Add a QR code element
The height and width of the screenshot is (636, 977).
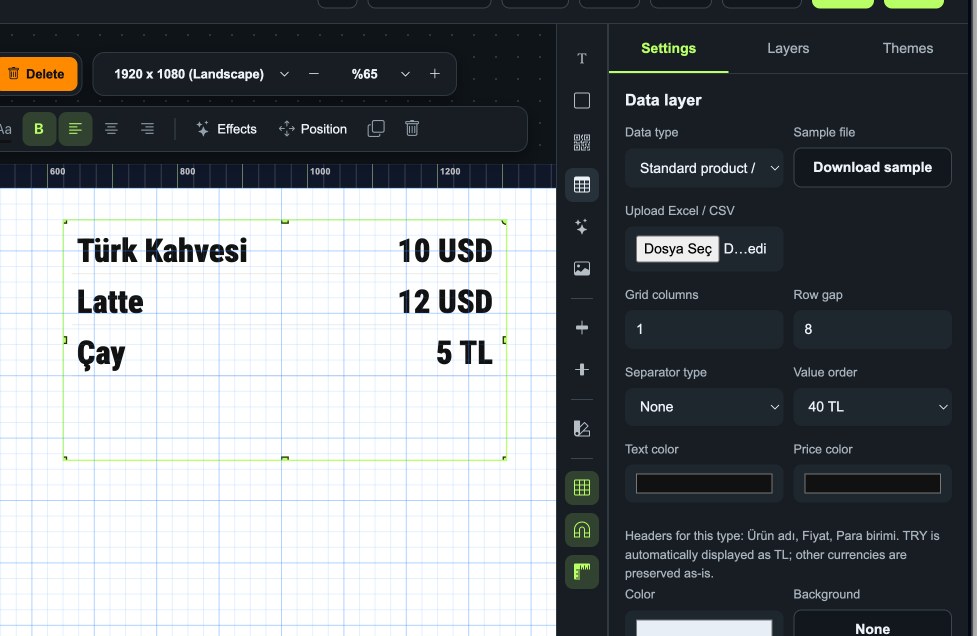[582, 143]
